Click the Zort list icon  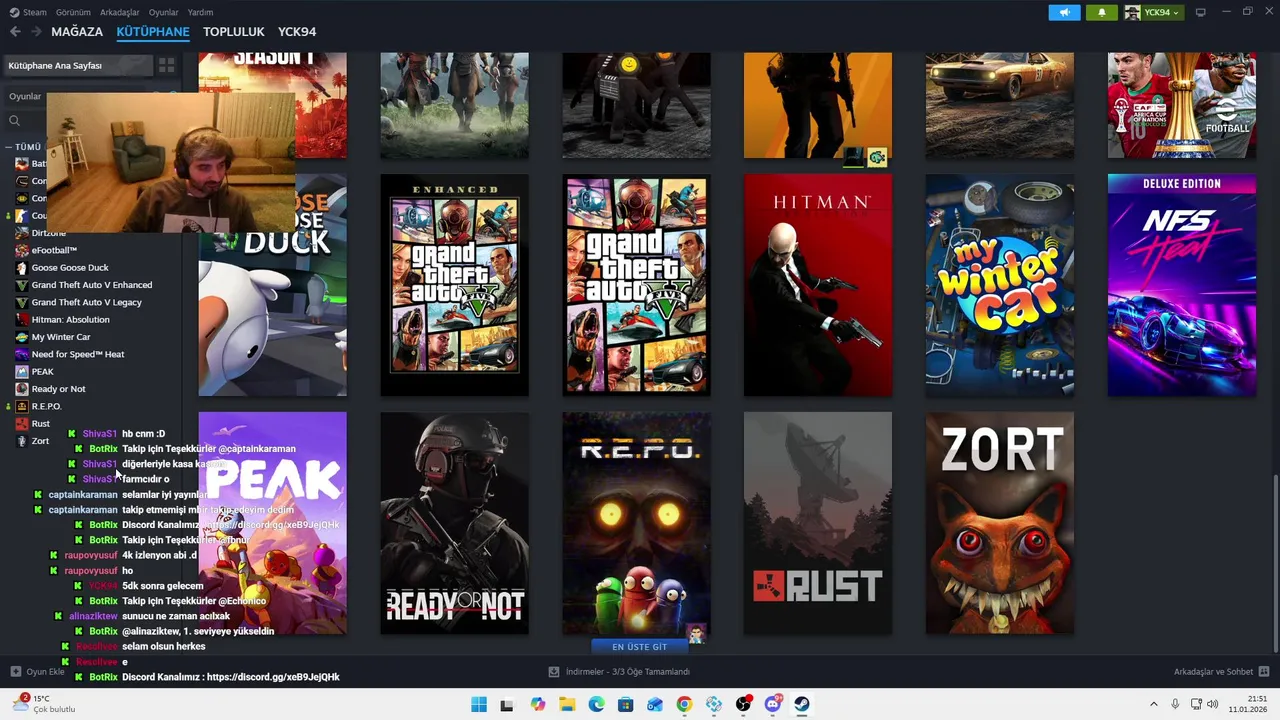click(22, 441)
